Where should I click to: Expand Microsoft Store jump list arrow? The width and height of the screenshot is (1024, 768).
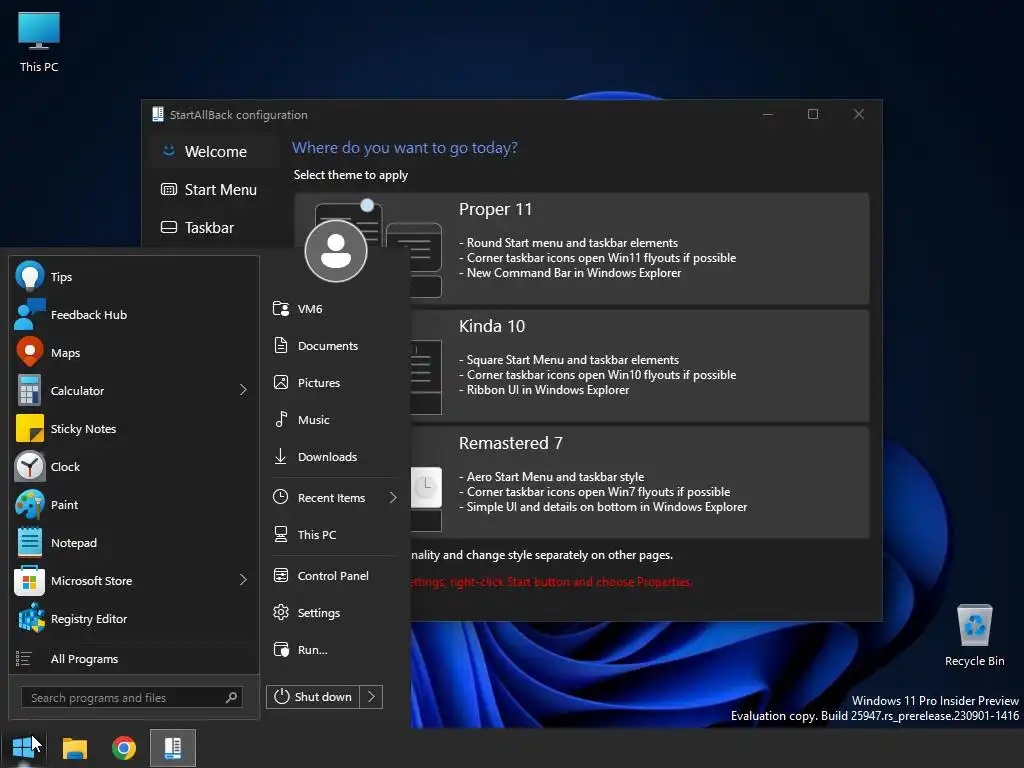[243, 580]
